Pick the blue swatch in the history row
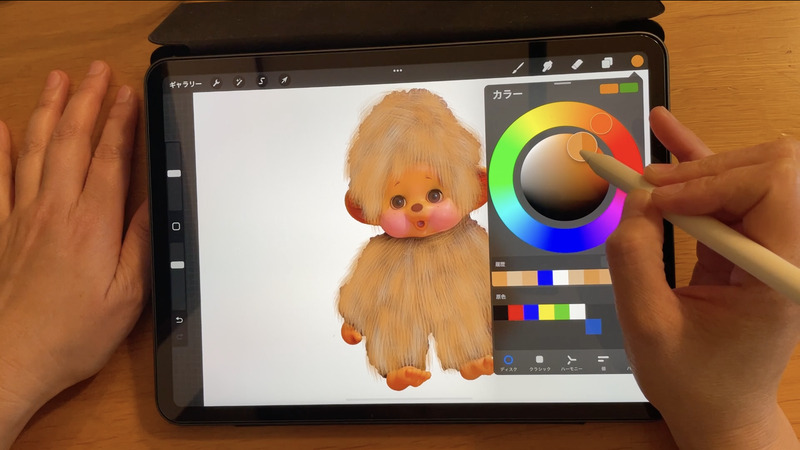This screenshot has width=800, height=450. (x=545, y=278)
